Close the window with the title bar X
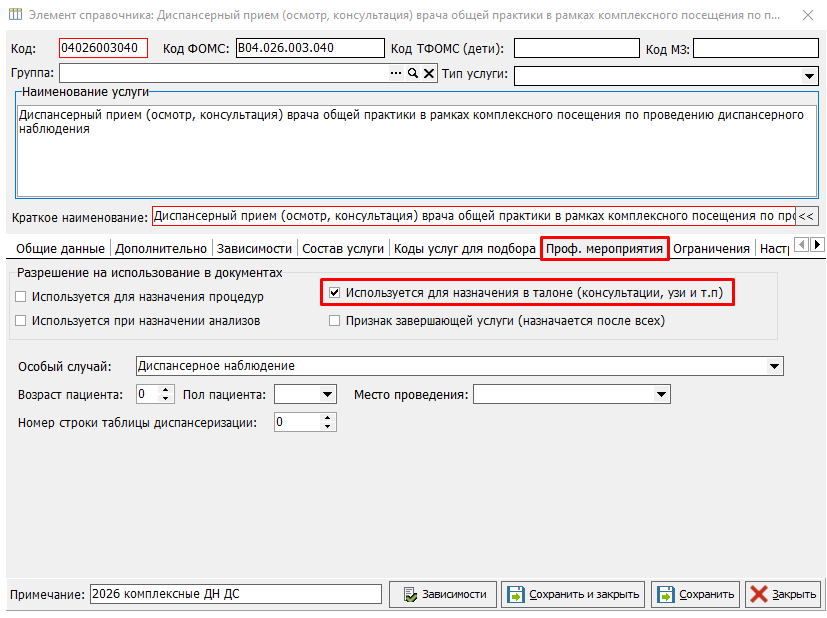This screenshot has height=618, width=827. pos(807,15)
